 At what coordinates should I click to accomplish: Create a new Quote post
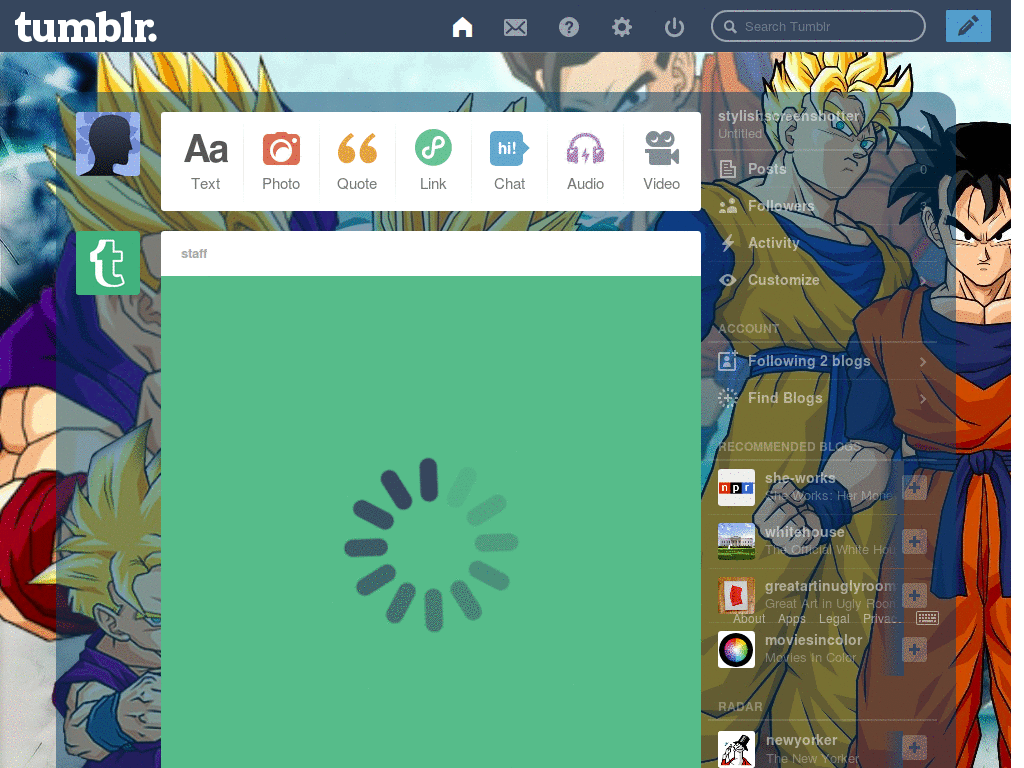(357, 161)
